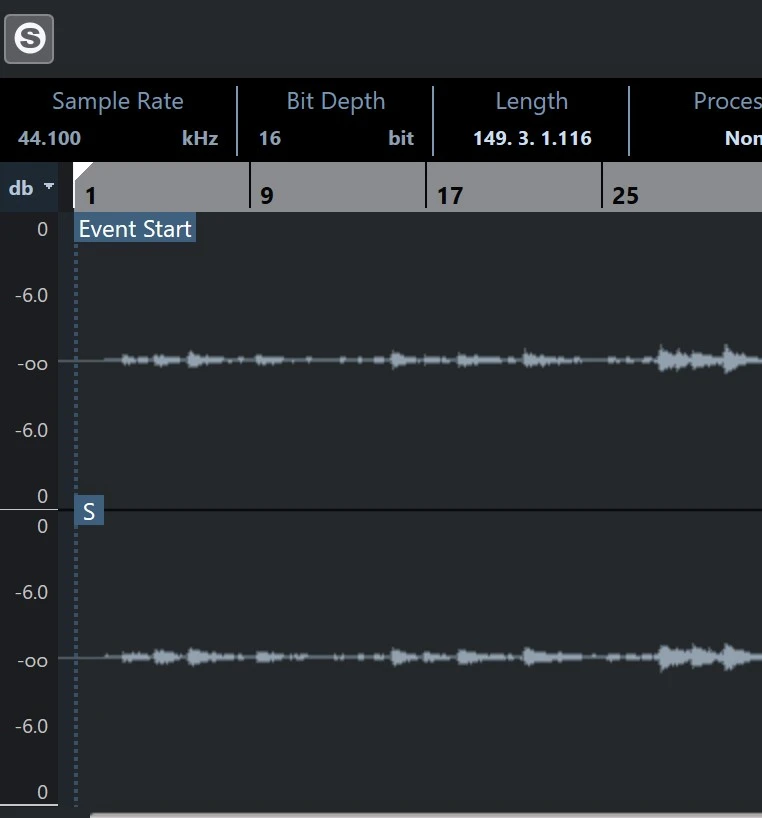This screenshot has width=762, height=818.
Task: Click the upper channel waveform
Action: click(400, 359)
